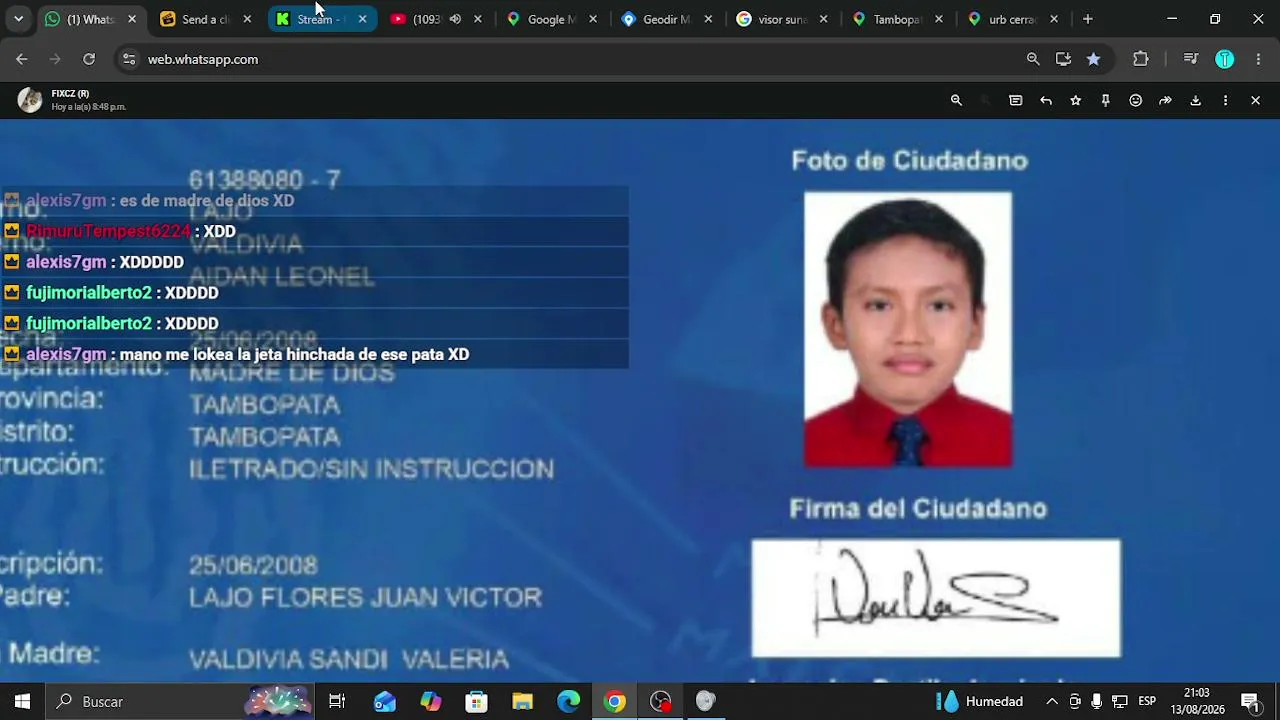This screenshot has width=1280, height=720.
Task: Open the Chrome profile avatar
Action: (x=1224, y=59)
